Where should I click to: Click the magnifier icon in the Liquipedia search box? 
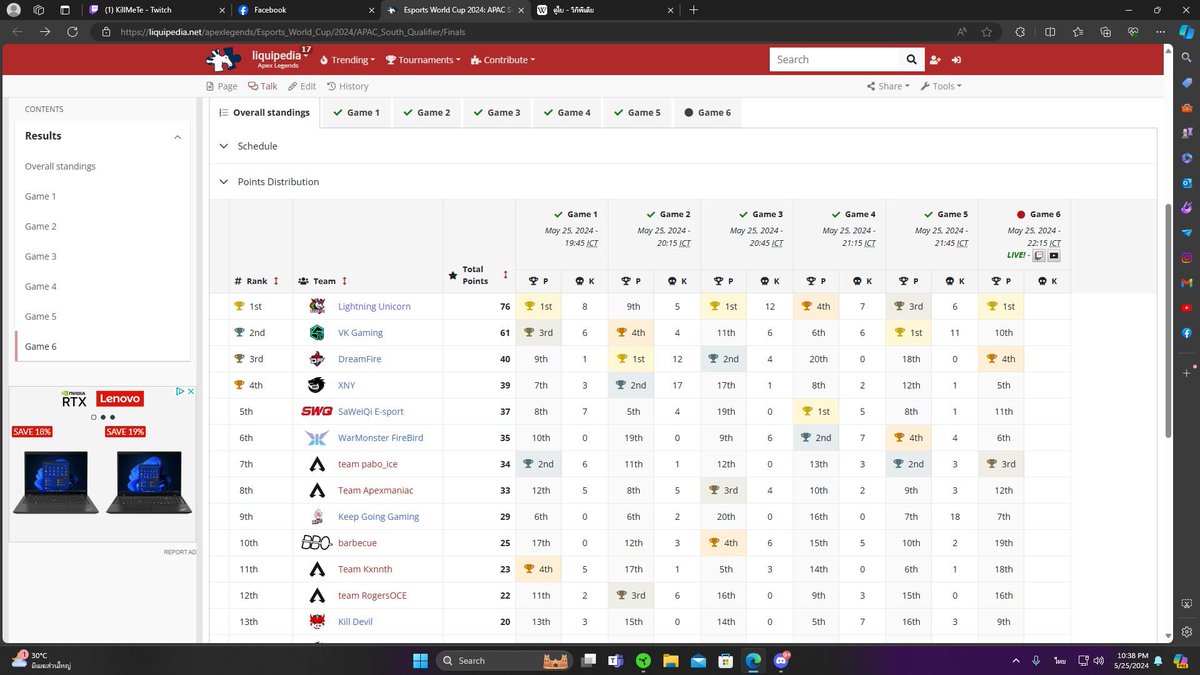click(911, 60)
